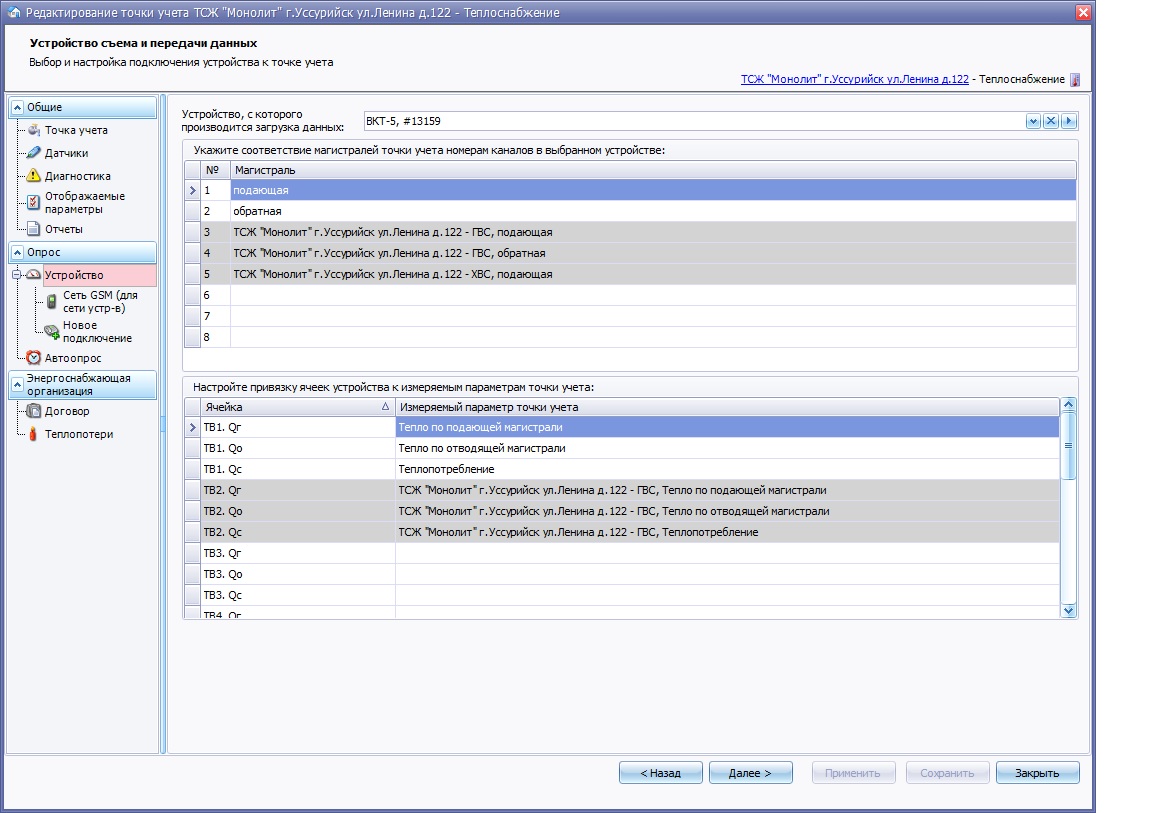The height and width of the screenshot is (813, 1152).
Task: Click the Автоопрос clock icon
Action: tap(34, 358)
